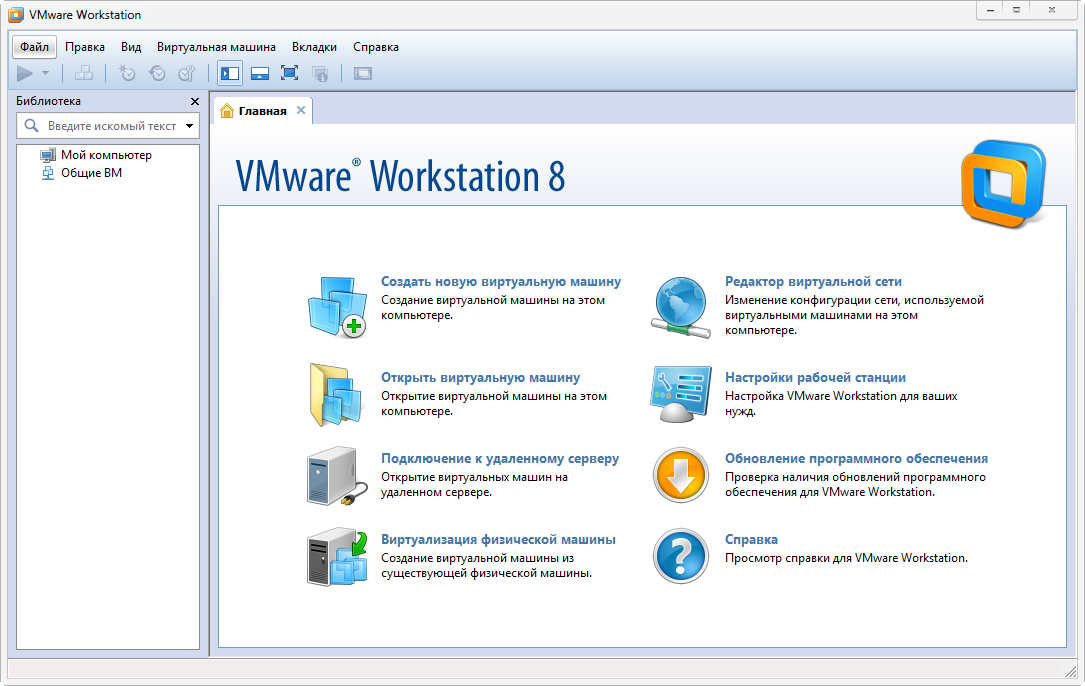Enter full screen mode from toolbar
The height and width of the screenshot is (686, 1085).
290,73
